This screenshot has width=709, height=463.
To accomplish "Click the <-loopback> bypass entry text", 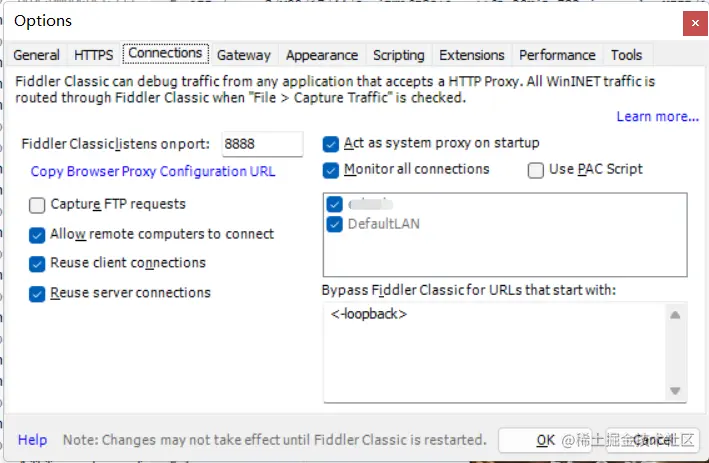I will click(x=369, y=314).
